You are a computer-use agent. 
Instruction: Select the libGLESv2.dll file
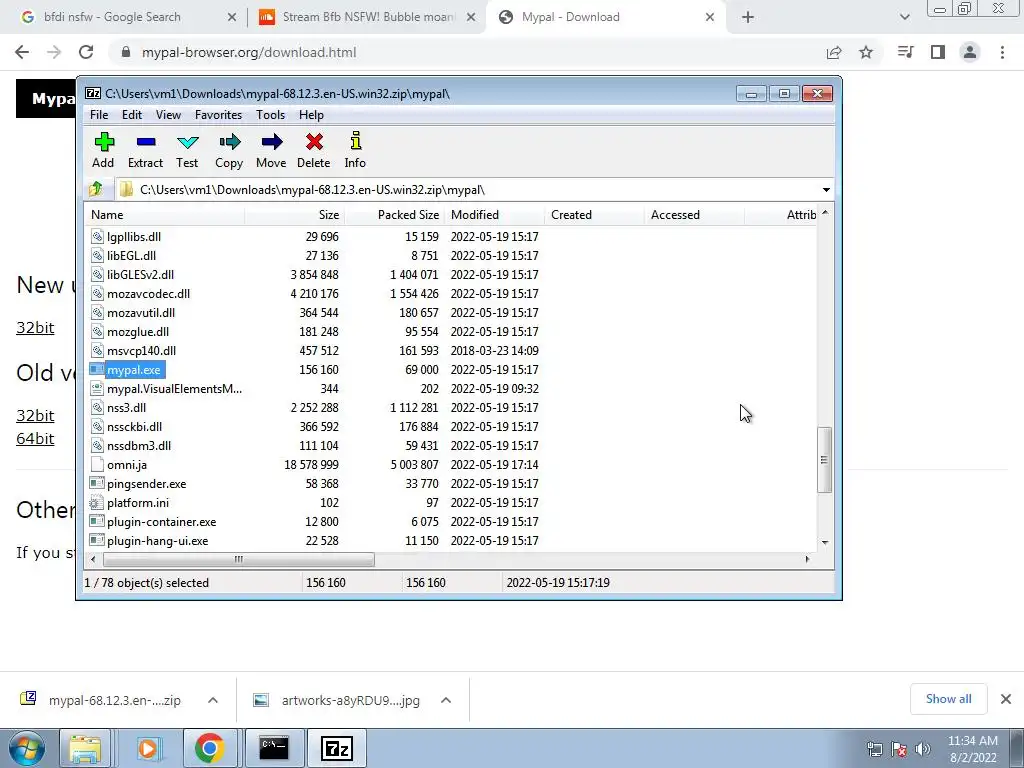point(140,274)
